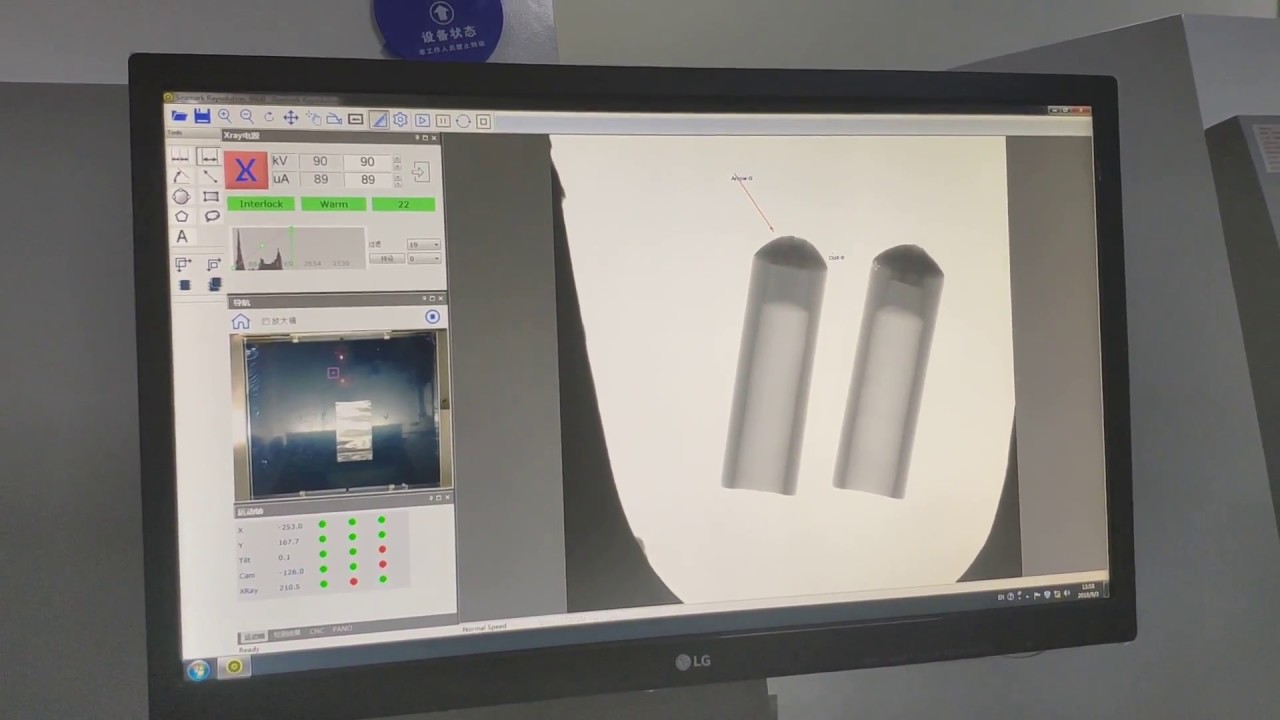This screenshot has width=1280, height=720.
Task: Click the kV setpoint field showing 90
Action: click(x=367, y=162)
